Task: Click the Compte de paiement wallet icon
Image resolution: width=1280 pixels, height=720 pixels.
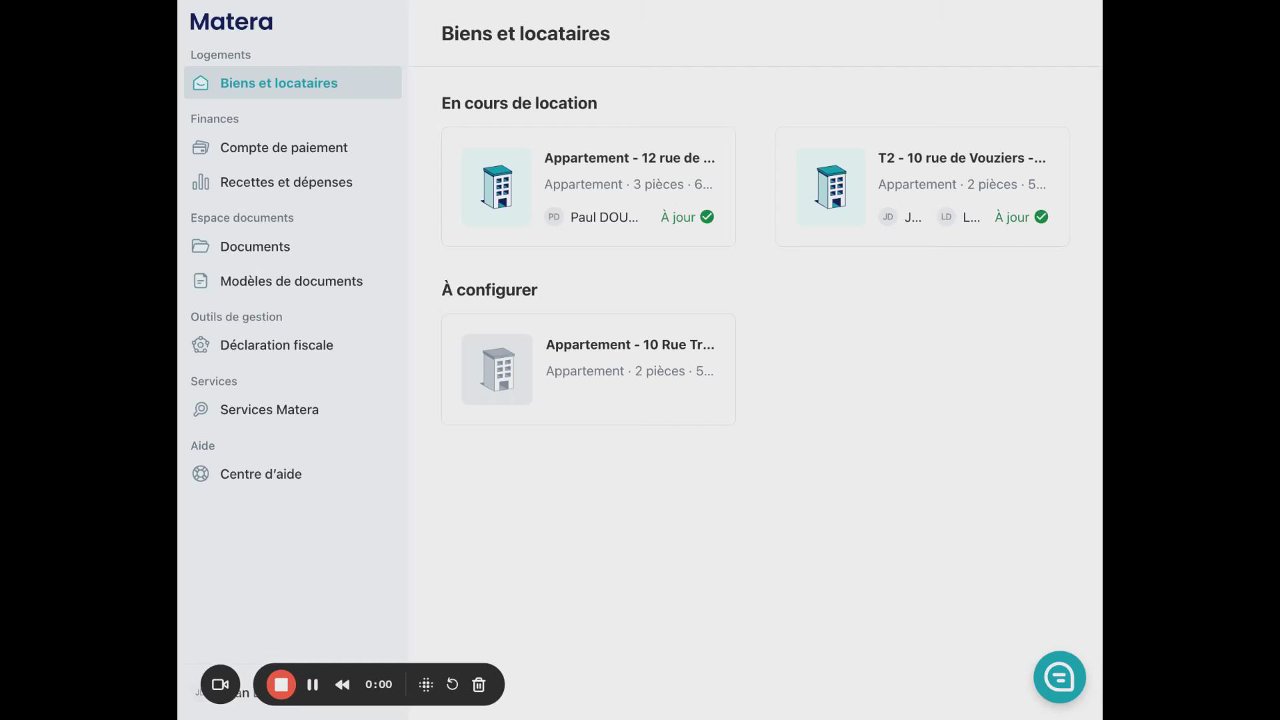Action: click(x=201, y=147)
